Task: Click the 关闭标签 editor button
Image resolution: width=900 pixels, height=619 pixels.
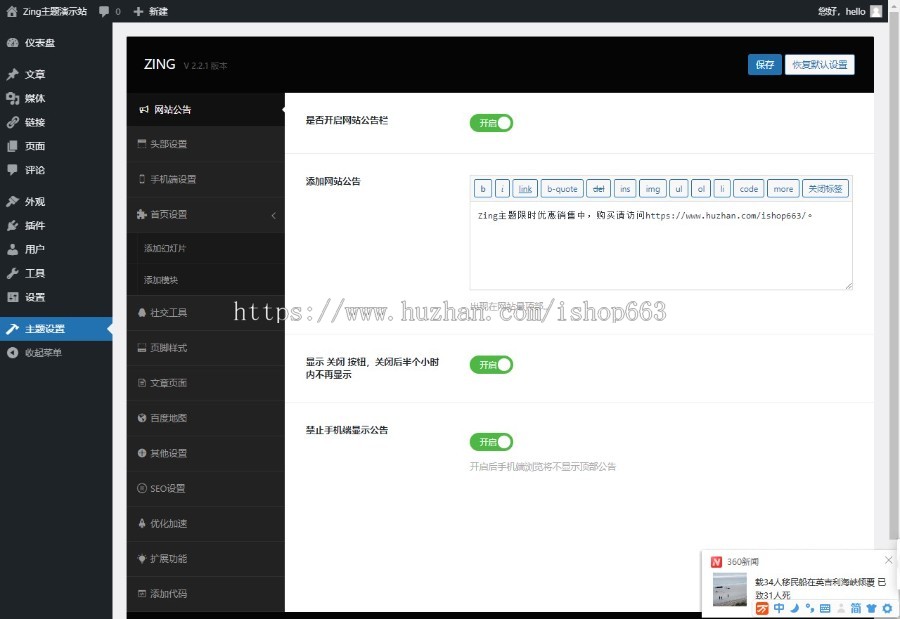Action: click(825, 188)
